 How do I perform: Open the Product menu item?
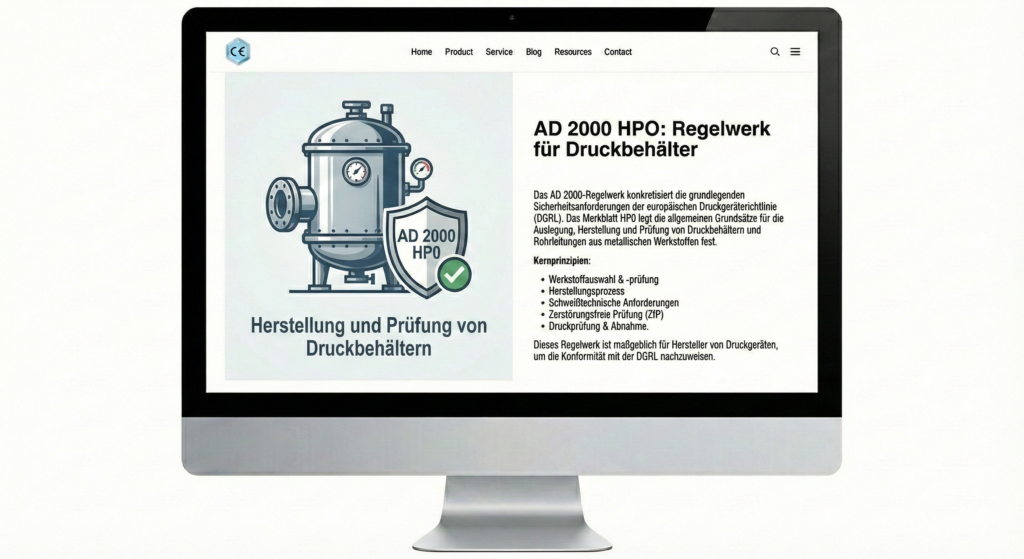click(x=459, y=52)
